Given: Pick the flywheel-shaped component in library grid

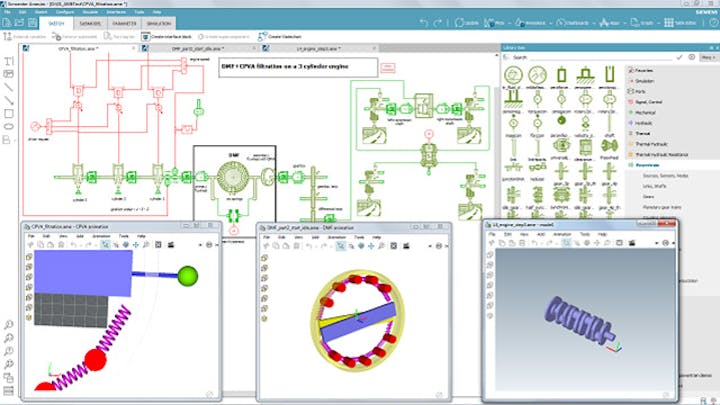Looking at the screenshot, I should [x=609, y=148].
